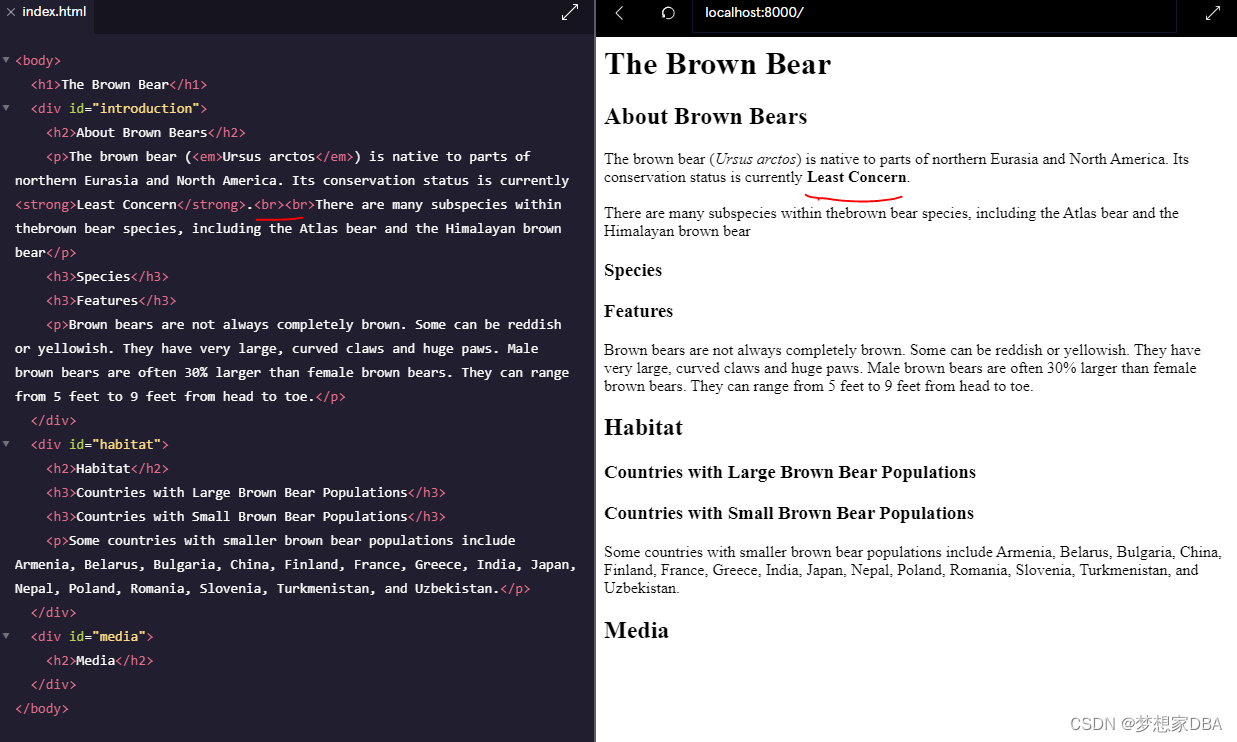The image size is (1237, 742).
Task: Click the strong Least Concern tag in code
Action: point(130,205)
